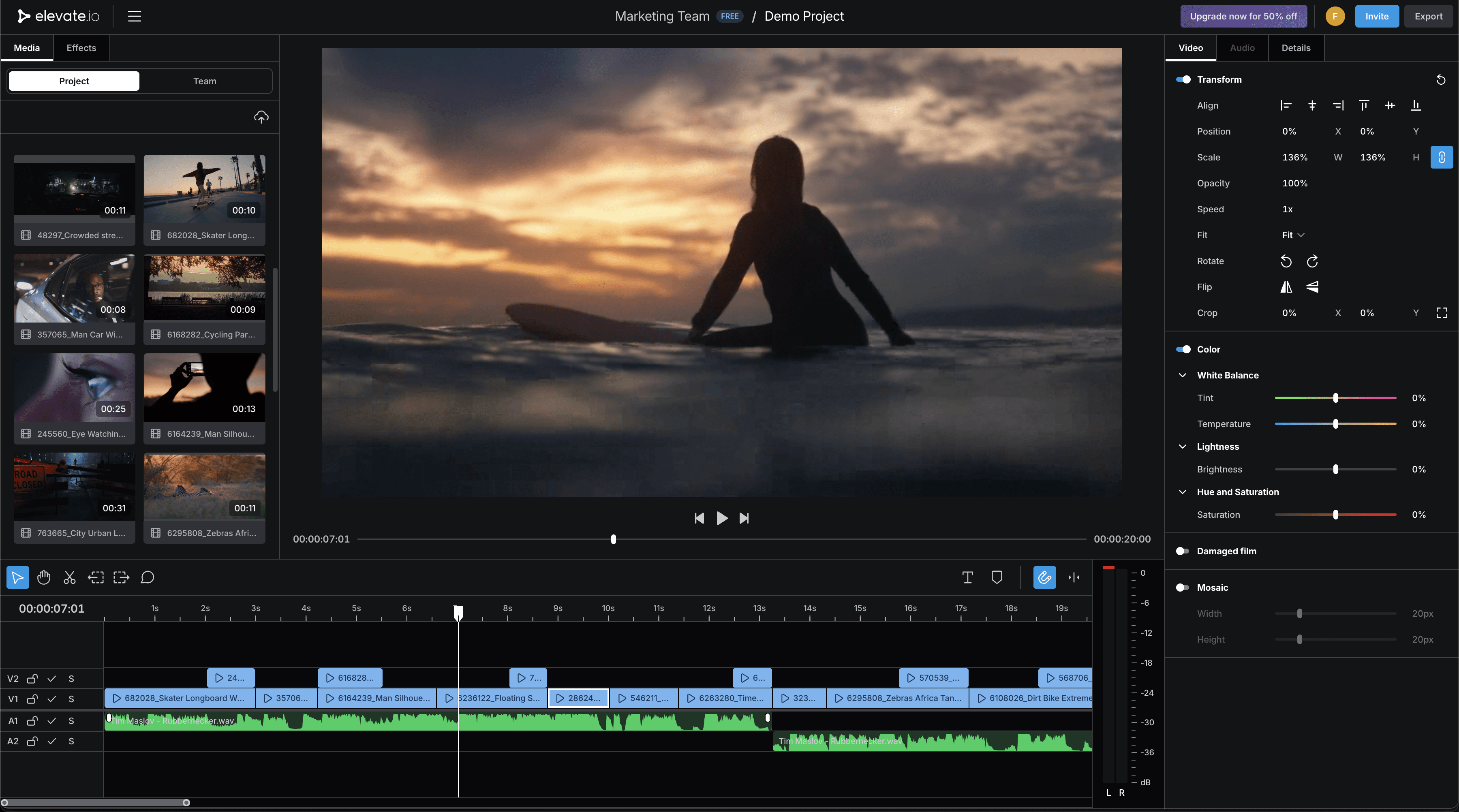
Task: Align the clip vertically centered
Action: 1390,105
